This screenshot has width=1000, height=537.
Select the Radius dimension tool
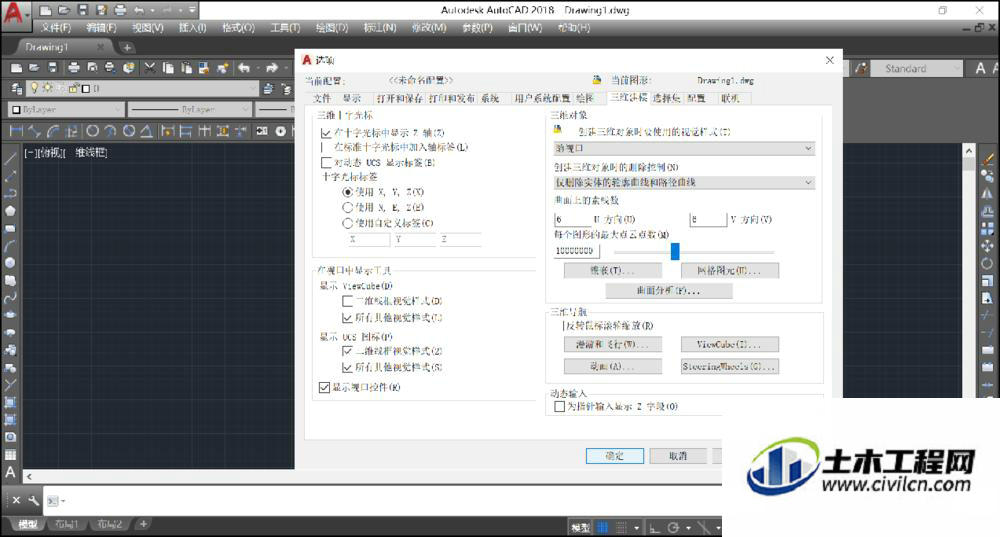(x=92, y=131)
